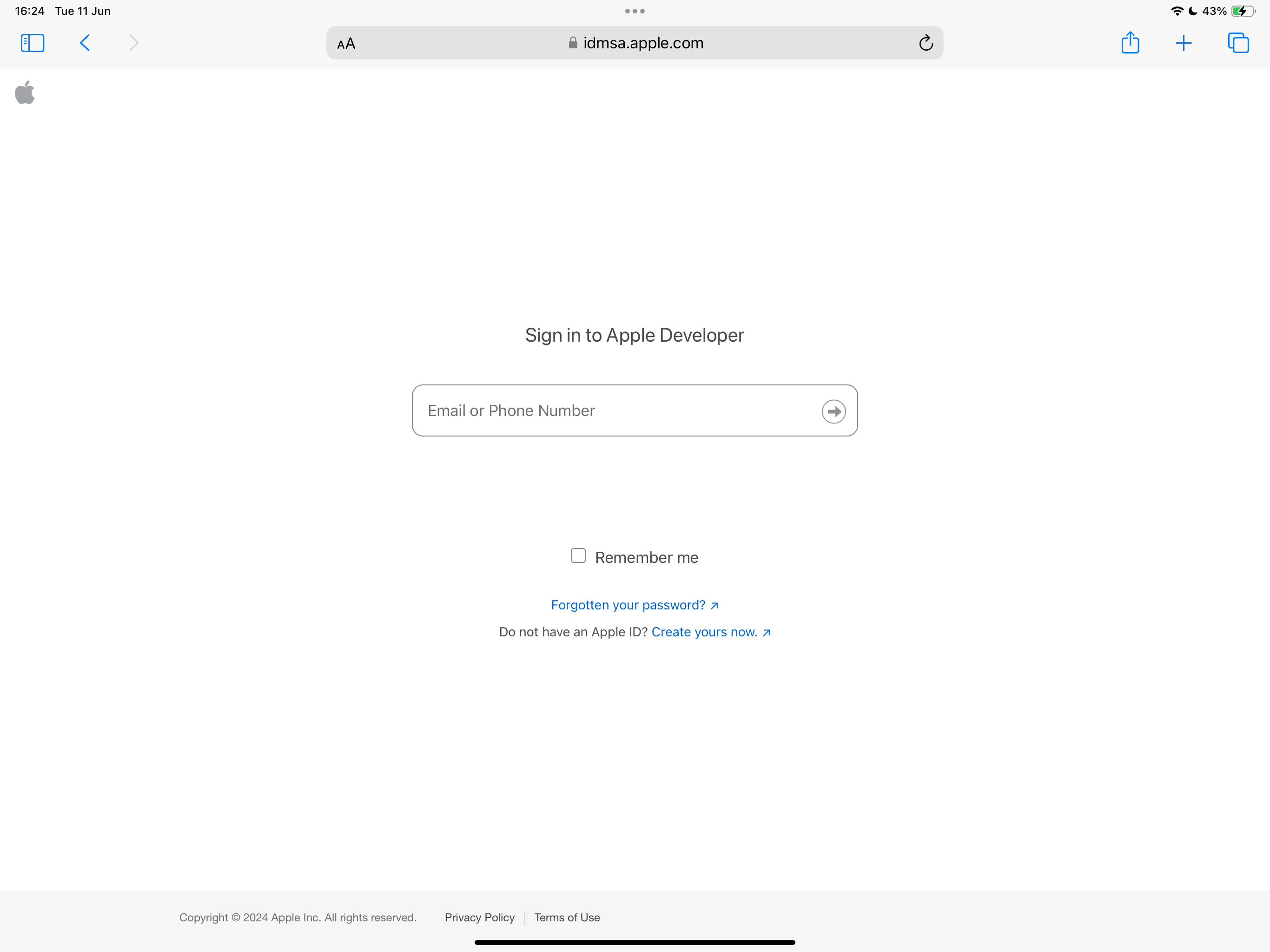The image size is (1270, 952).
Task: Follow the Create yours now link
Action: click(711, 632)
